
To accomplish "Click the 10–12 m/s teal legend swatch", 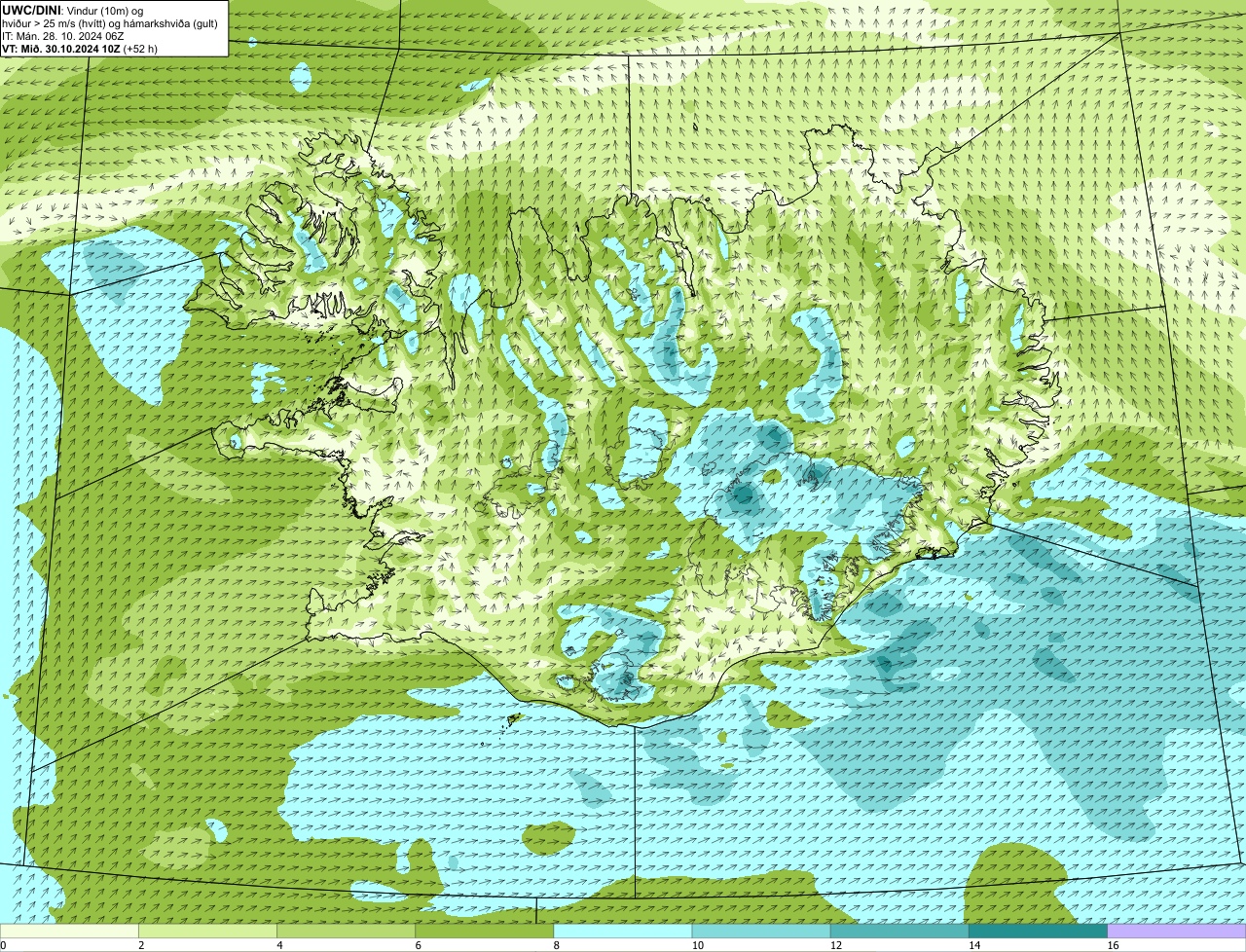I will 761,931.
